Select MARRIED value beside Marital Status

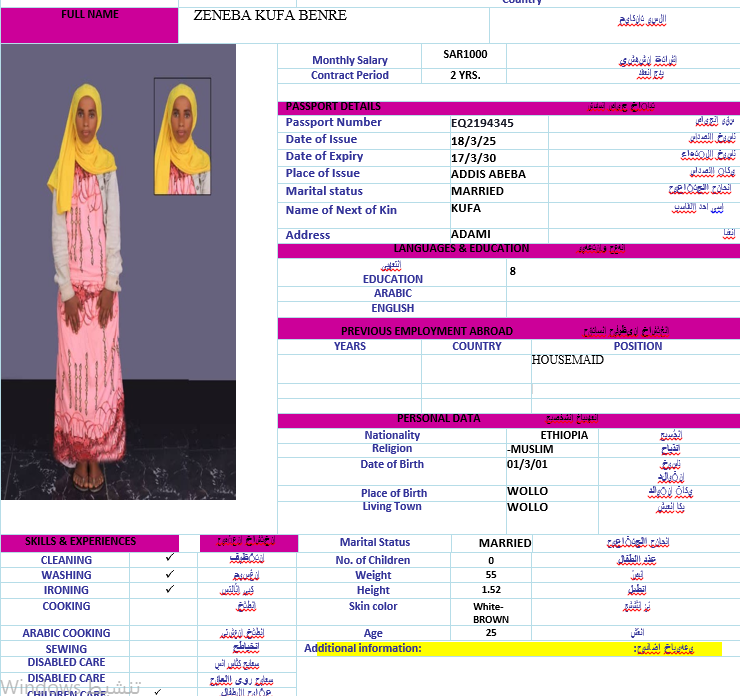click(505, 543)
